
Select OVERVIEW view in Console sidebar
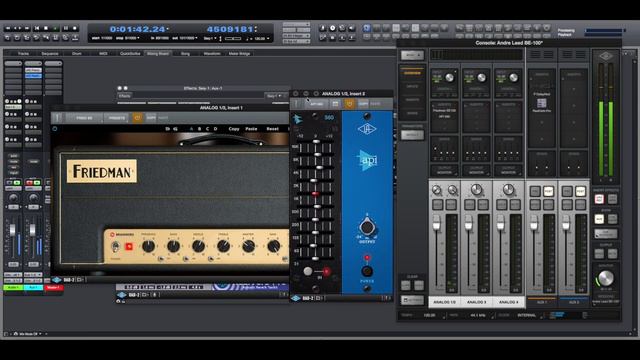[x=412, y=73]
